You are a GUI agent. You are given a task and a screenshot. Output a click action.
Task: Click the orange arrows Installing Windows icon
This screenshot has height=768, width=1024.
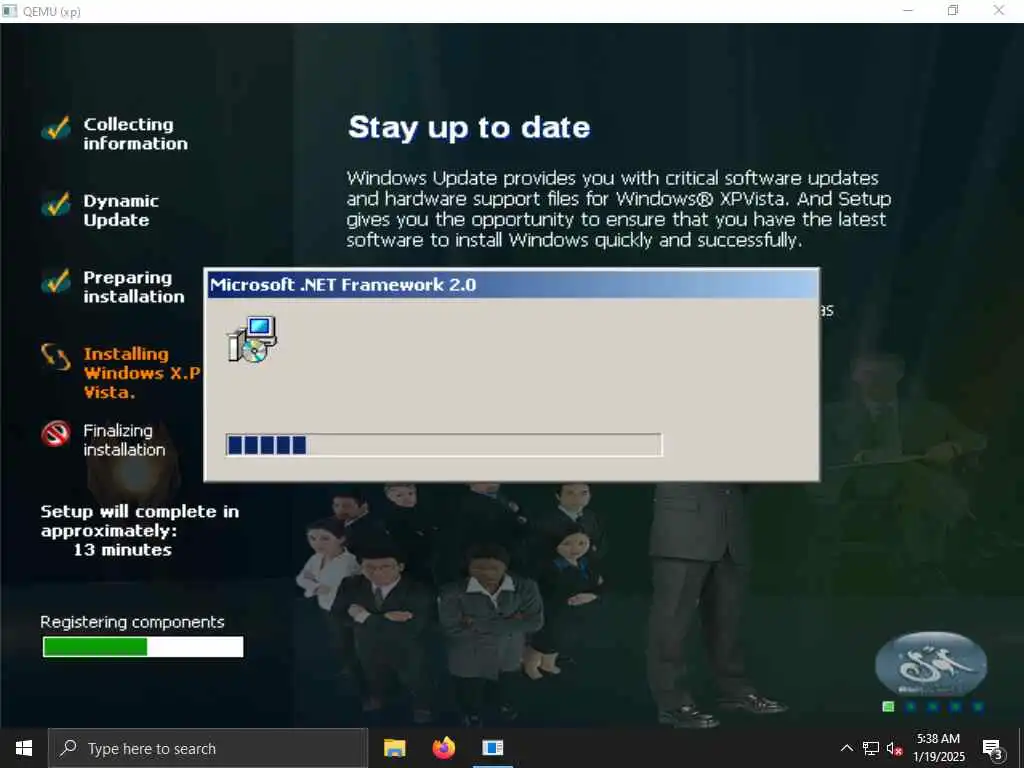coord(56,357)
